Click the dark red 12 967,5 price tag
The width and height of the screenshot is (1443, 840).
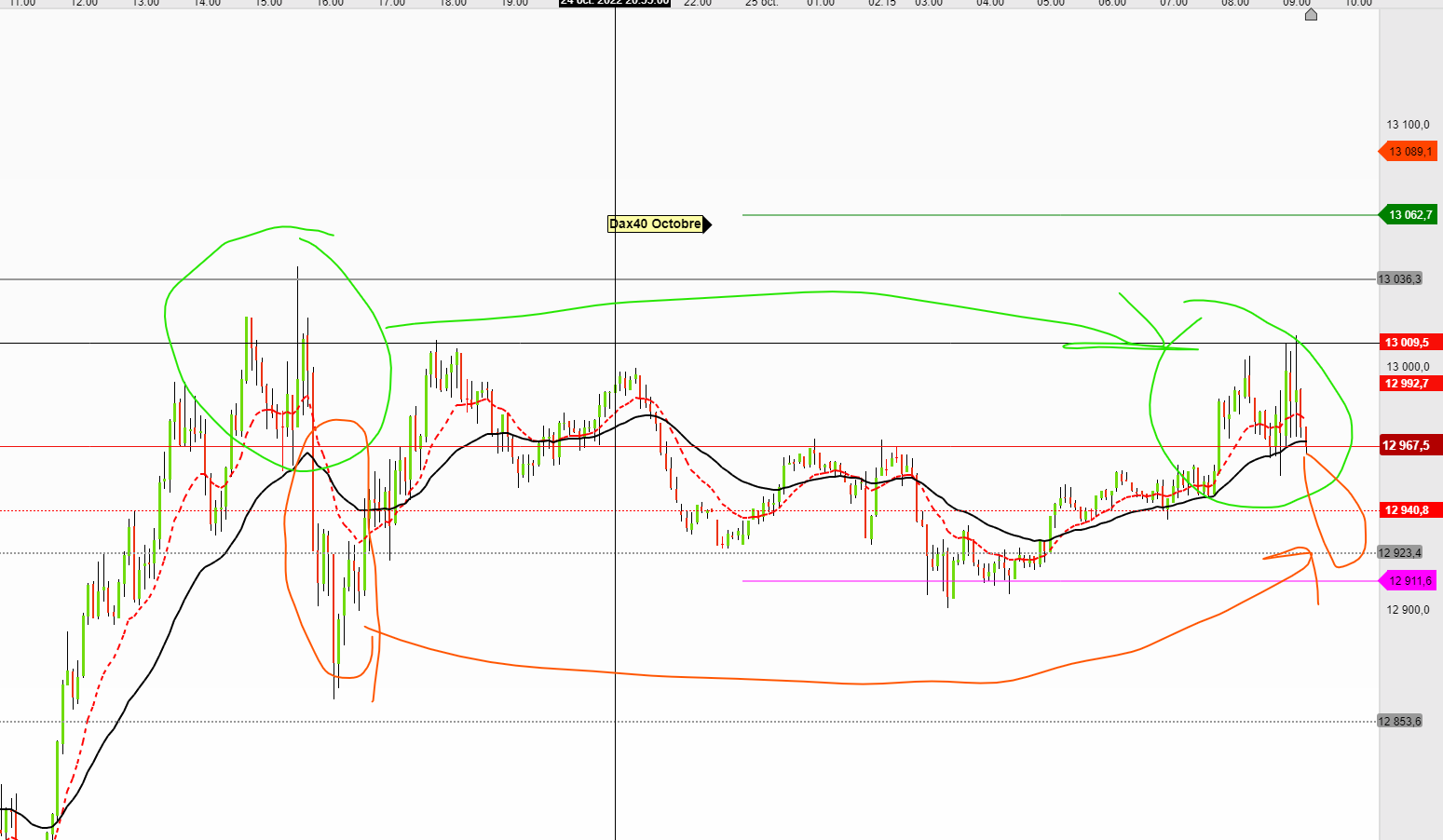(1410, 445)
